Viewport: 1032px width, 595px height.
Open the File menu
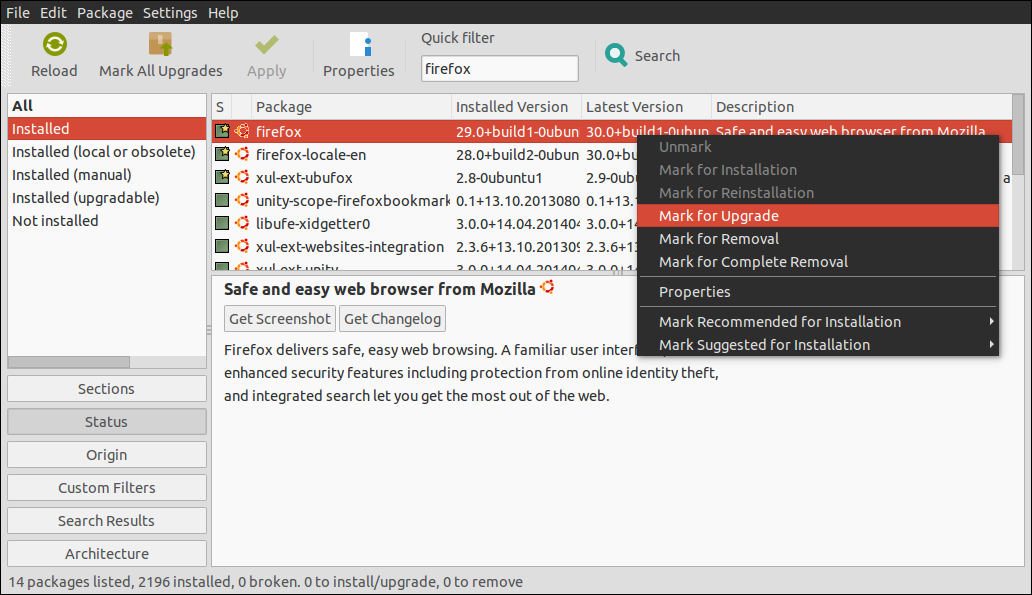18,13
